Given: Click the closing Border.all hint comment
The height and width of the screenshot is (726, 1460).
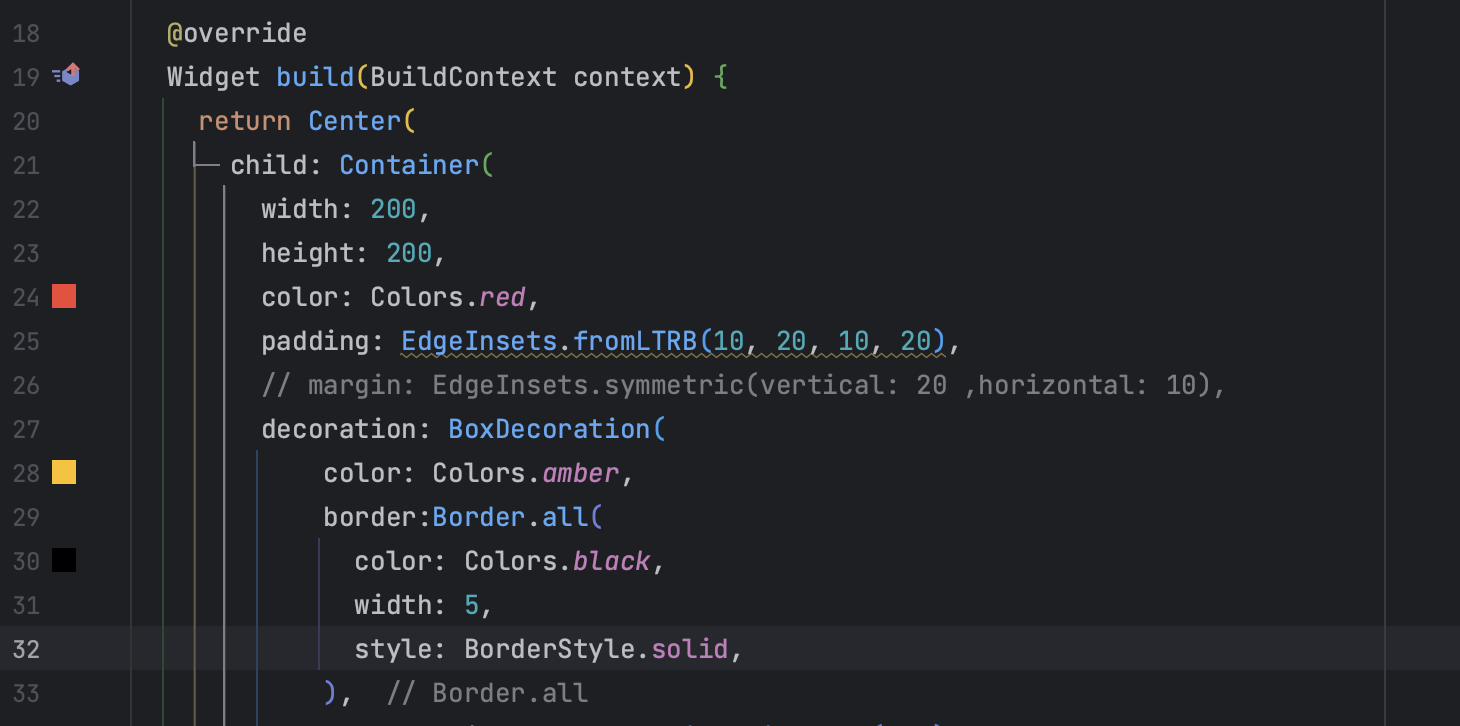Looking at the screenshot, I should point(487,693).
